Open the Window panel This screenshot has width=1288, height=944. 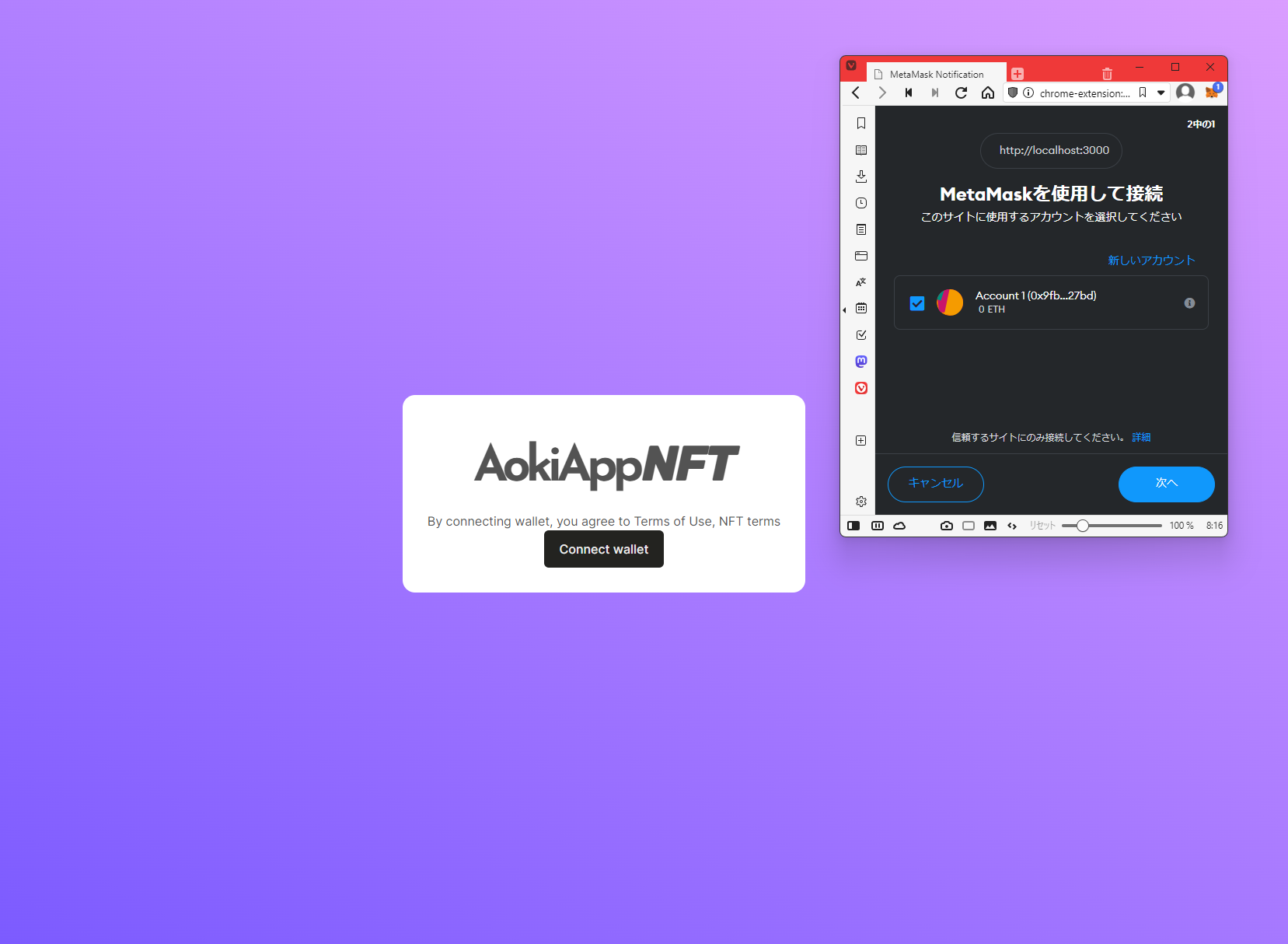pyautogui.click(x=861, y=256)
